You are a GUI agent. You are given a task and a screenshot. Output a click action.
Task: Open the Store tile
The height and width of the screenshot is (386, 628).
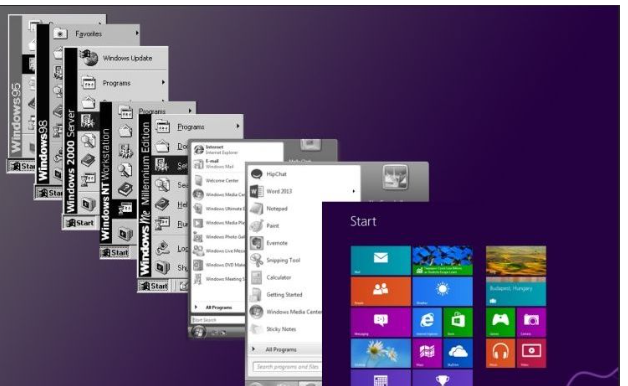pyautogui.click(x=458, y=322)
